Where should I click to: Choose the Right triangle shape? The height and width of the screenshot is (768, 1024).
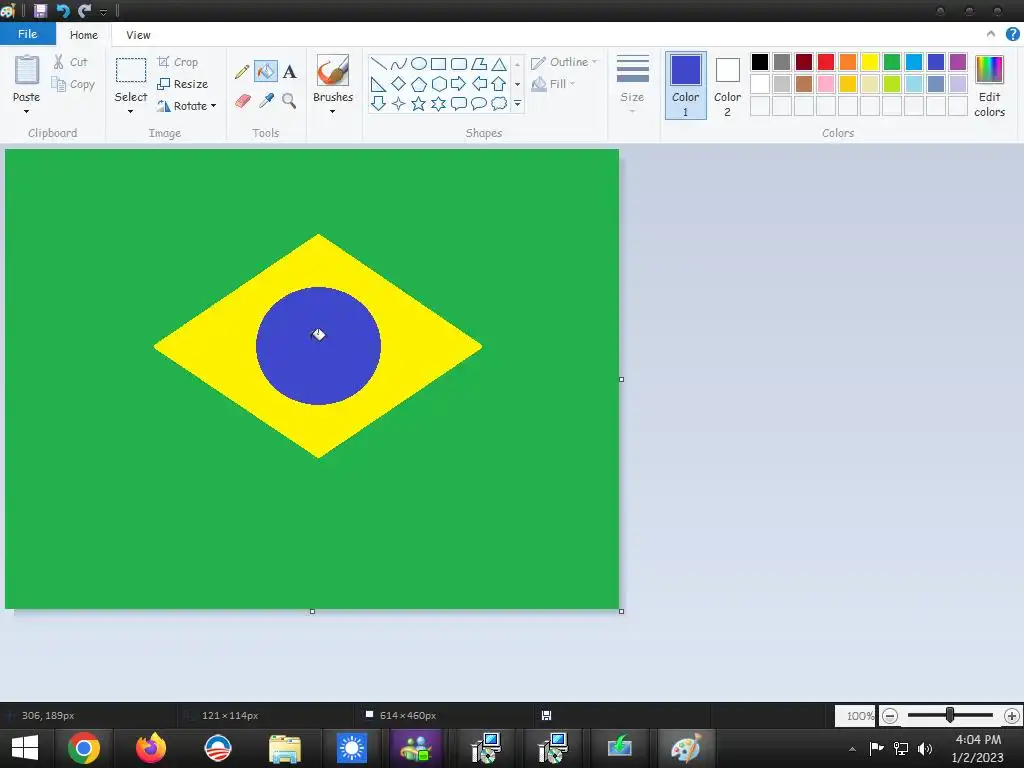pyautogui.click(x=378, y=84)
